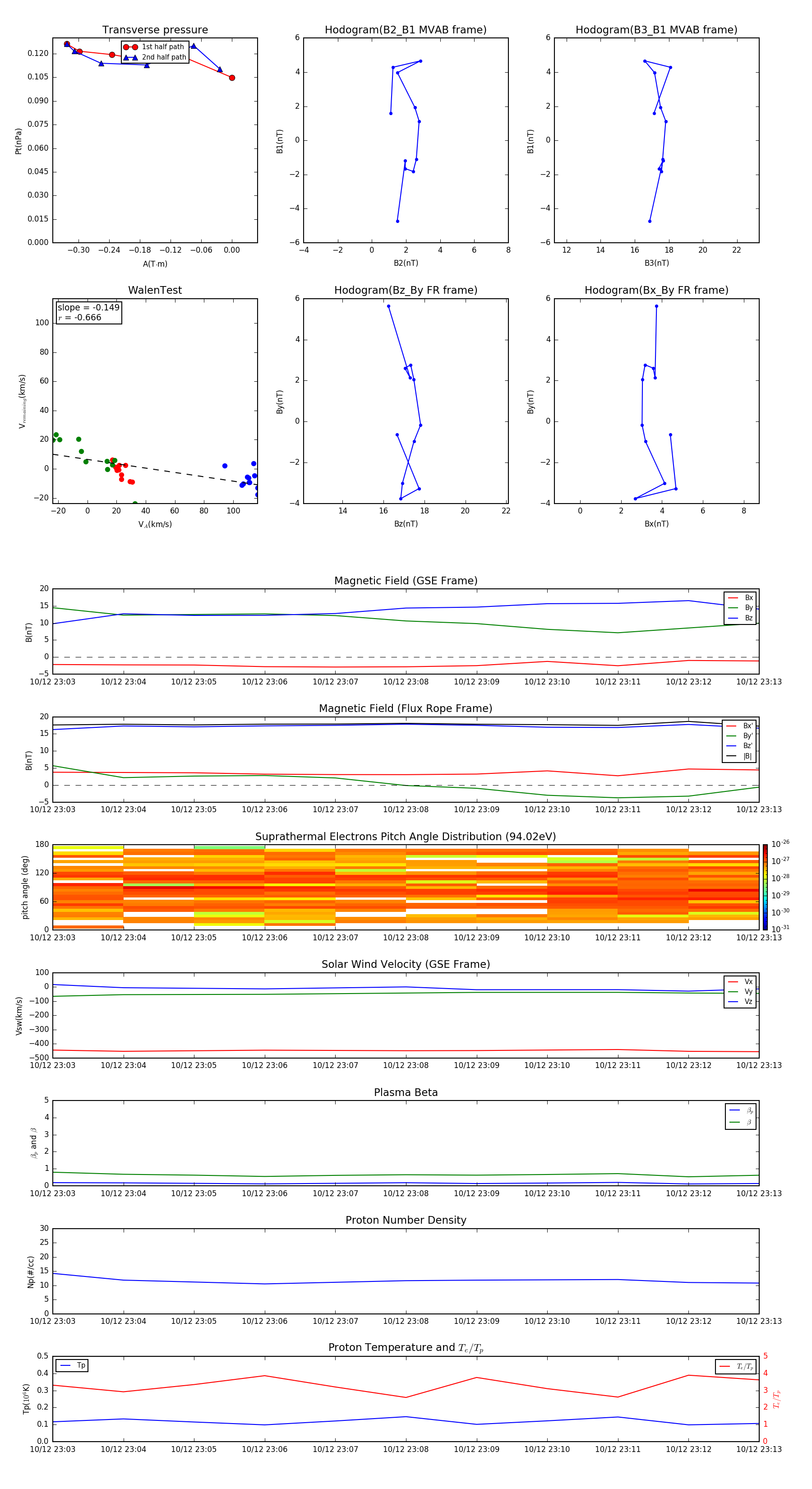Click the "B3(nT)" x-axis label
812x1489 pixels.
click(x=656, y=264)
